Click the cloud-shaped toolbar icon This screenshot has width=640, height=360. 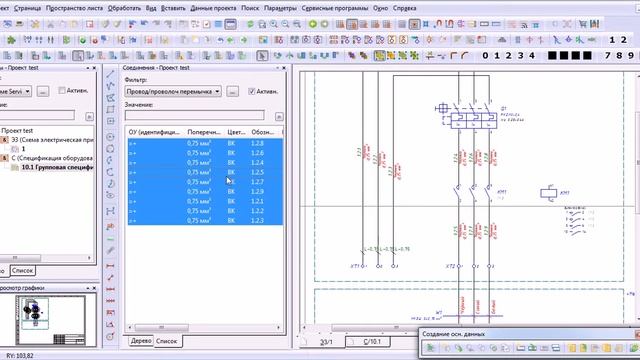502,40
